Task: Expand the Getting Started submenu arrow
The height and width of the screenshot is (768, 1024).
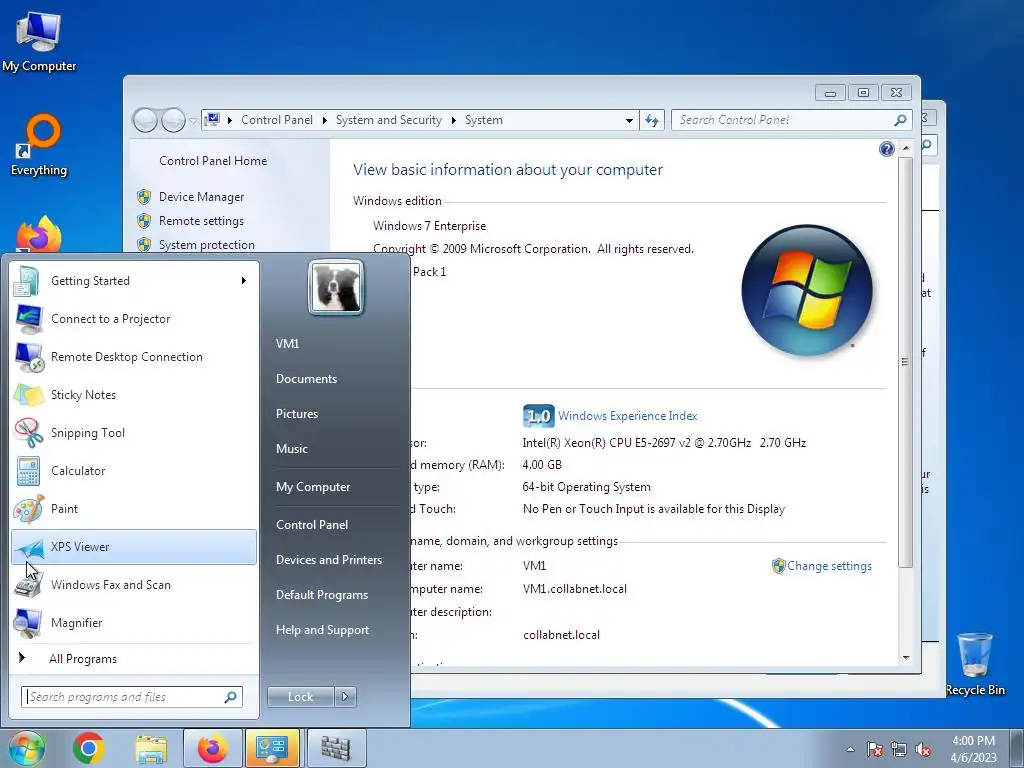Action: 244,281
